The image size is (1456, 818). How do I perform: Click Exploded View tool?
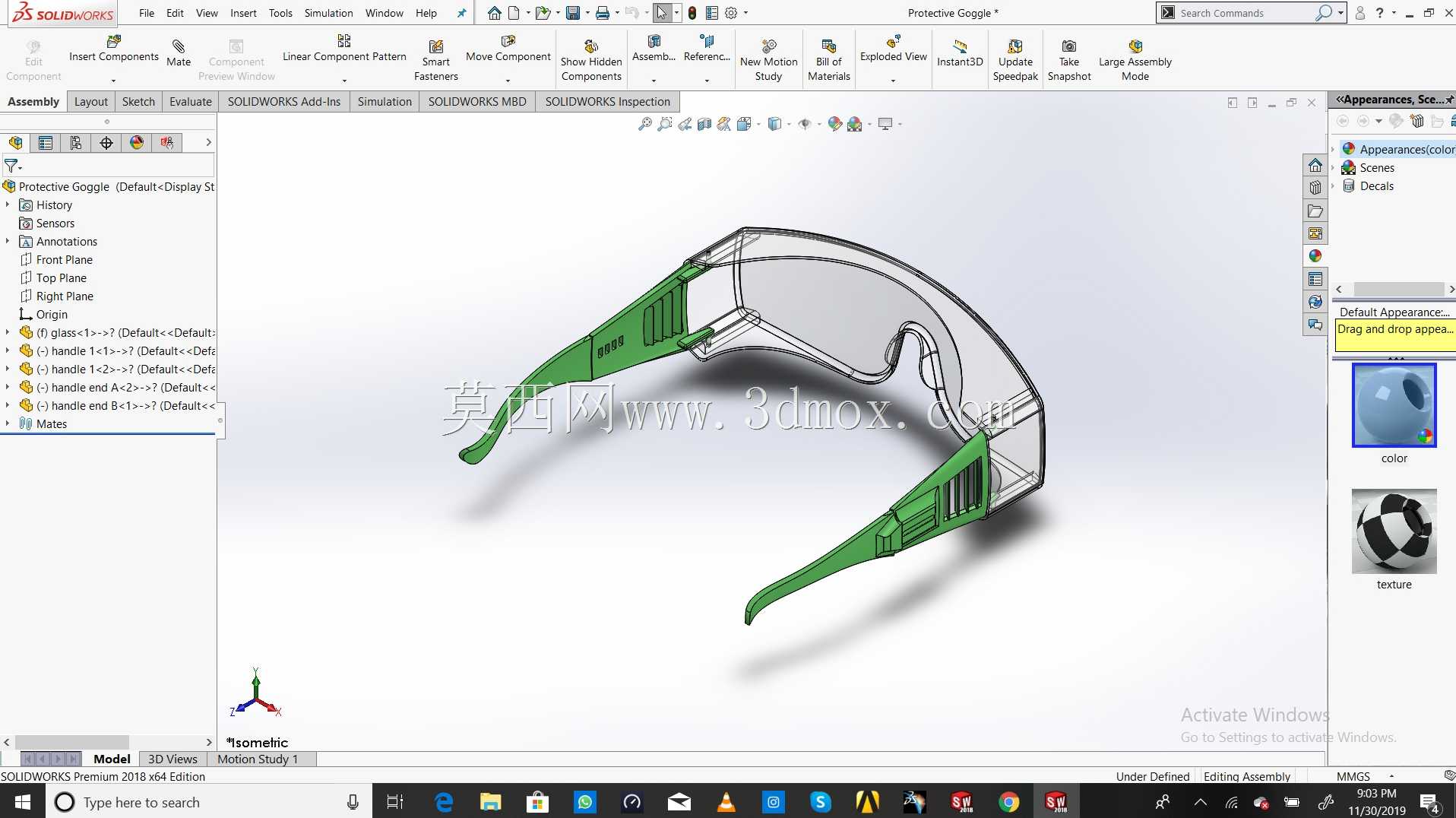894,49
